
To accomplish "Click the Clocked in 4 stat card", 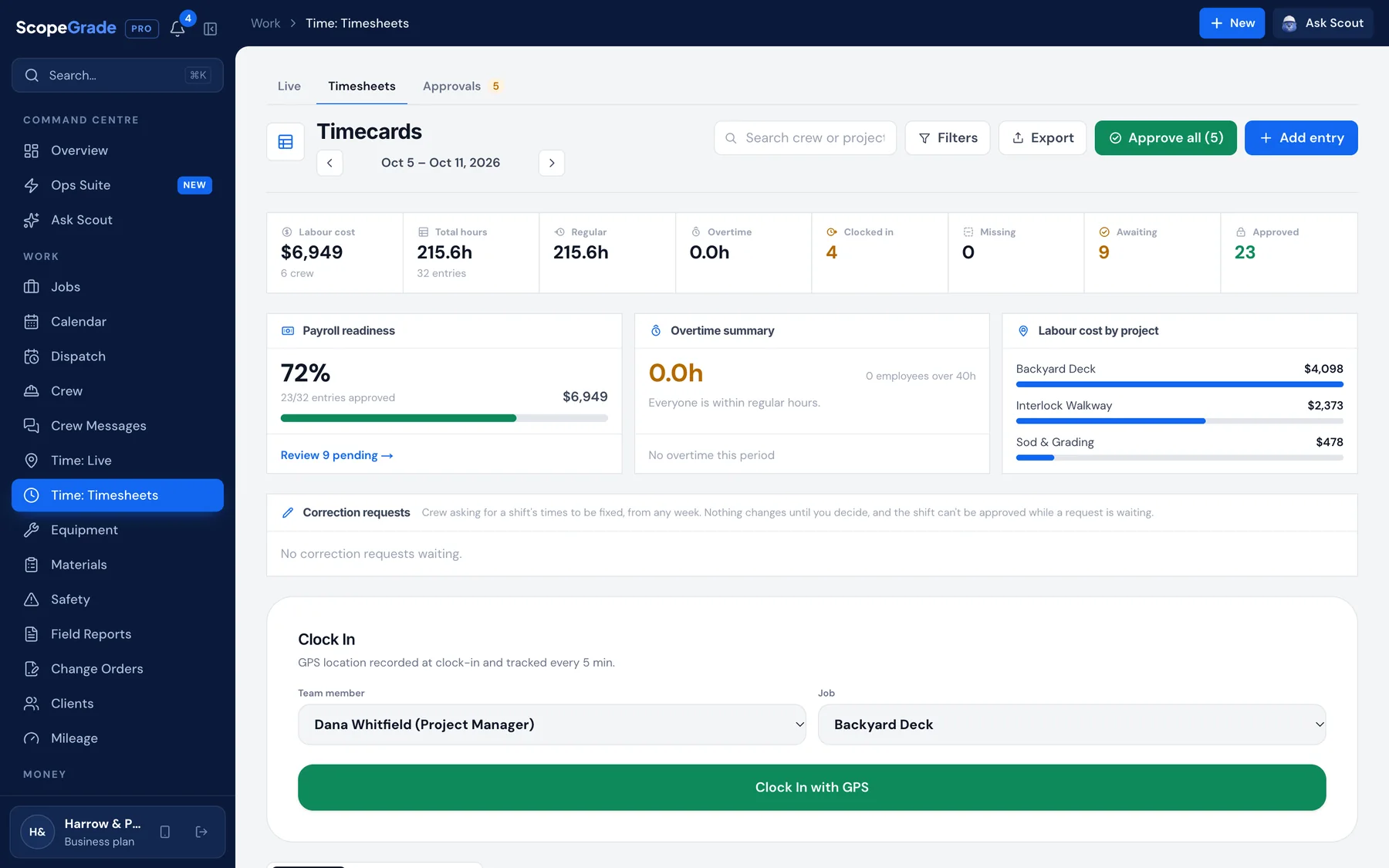I will click(x=880, y=253).
